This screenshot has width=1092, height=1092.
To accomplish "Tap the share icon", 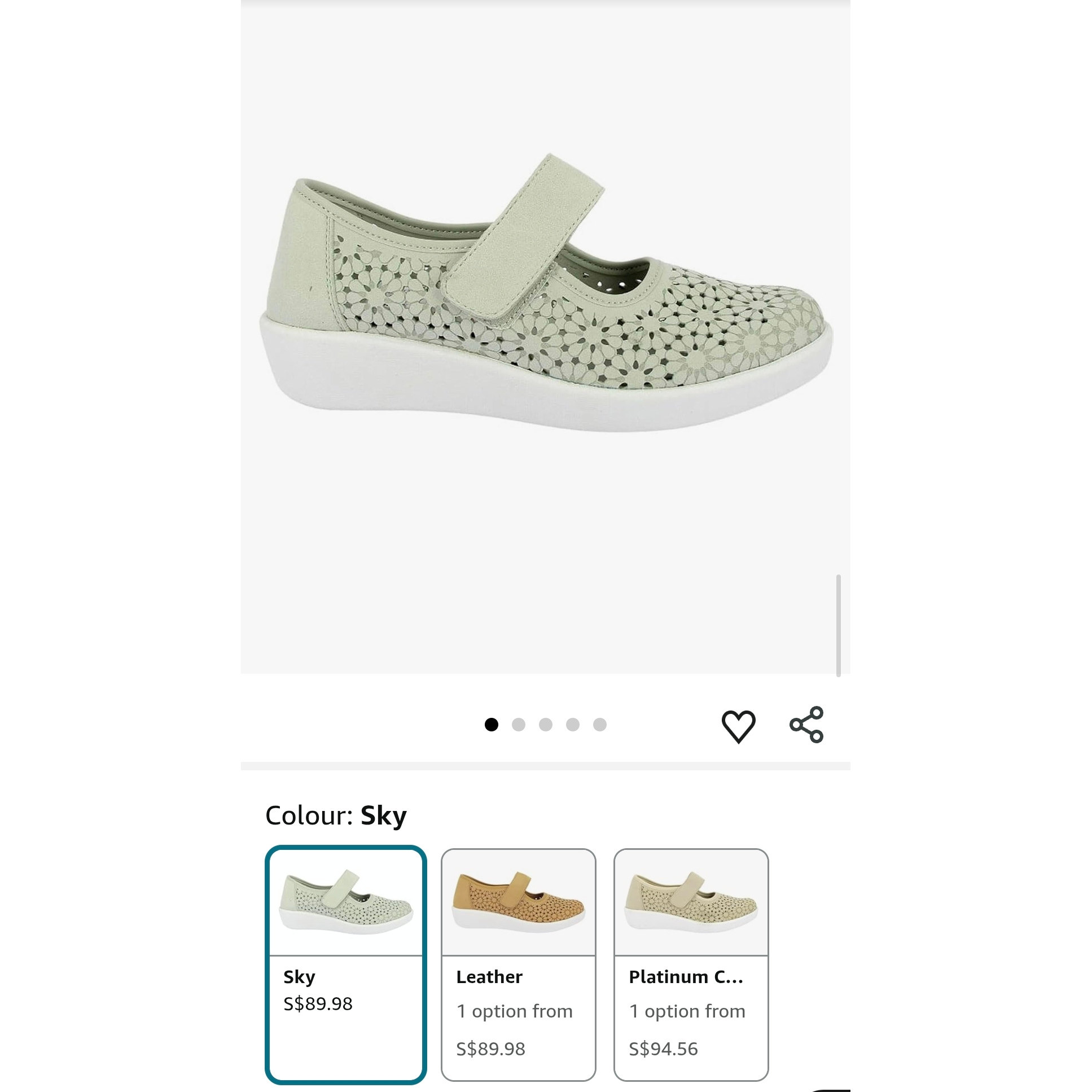I will pos(806,725).
